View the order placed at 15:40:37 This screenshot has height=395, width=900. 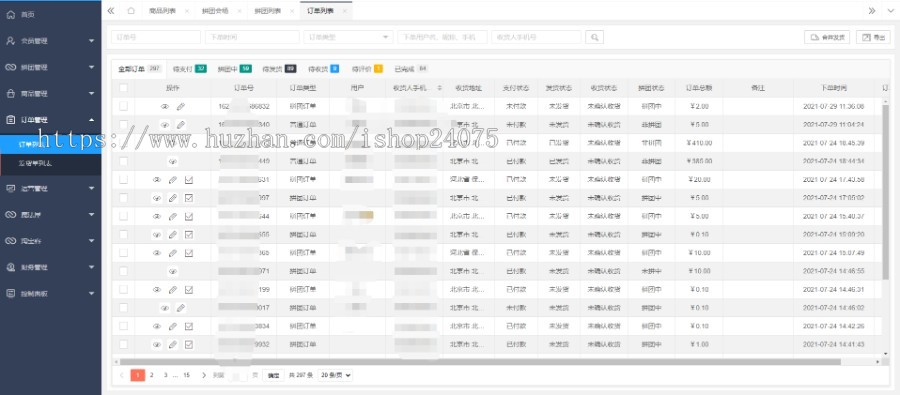pyautogui.click(x=157, y=216)
